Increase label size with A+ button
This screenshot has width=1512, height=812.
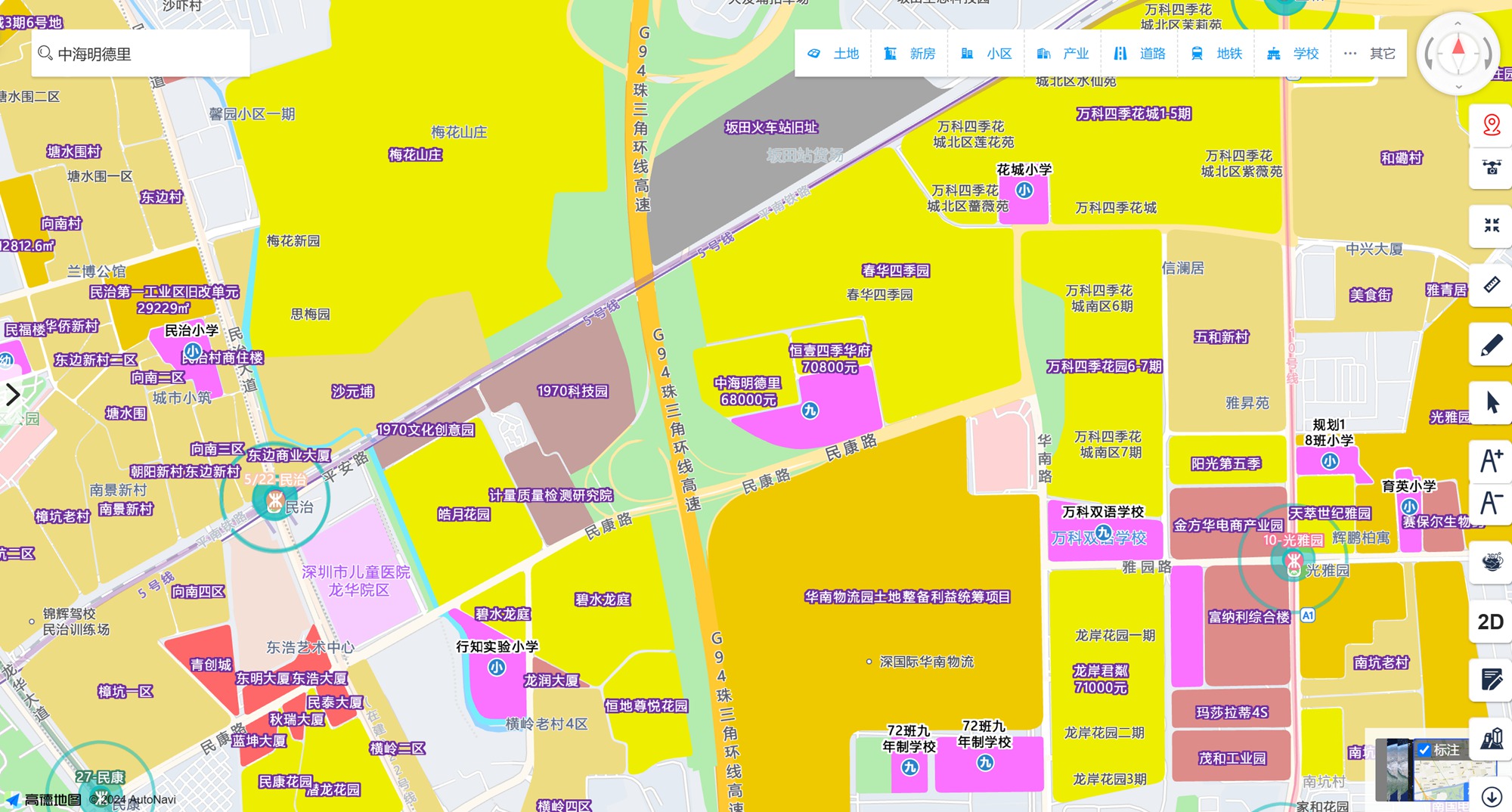pos(1491,460)
